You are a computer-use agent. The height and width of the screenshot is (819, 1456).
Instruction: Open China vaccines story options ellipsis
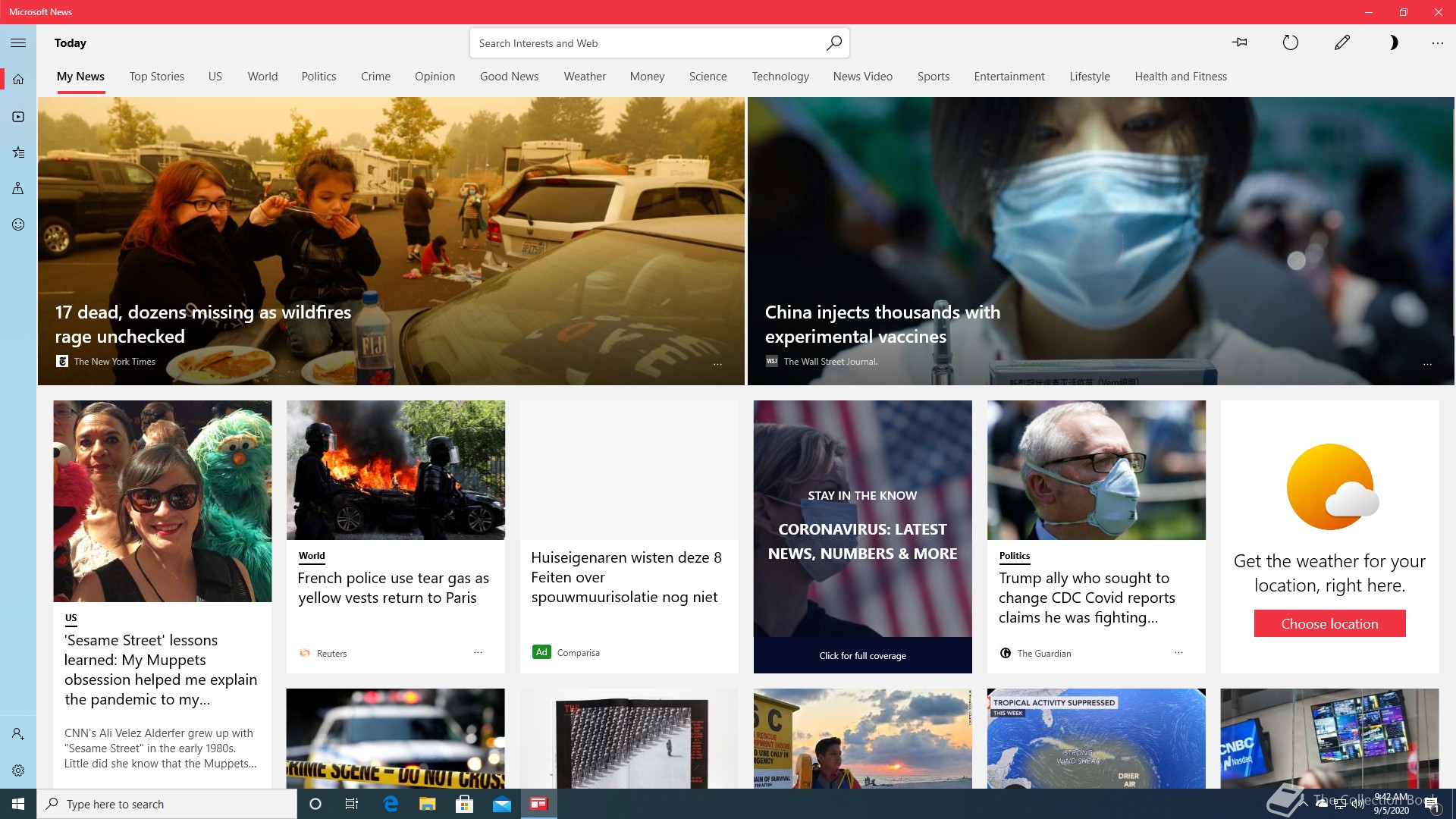click(1427, 364)
